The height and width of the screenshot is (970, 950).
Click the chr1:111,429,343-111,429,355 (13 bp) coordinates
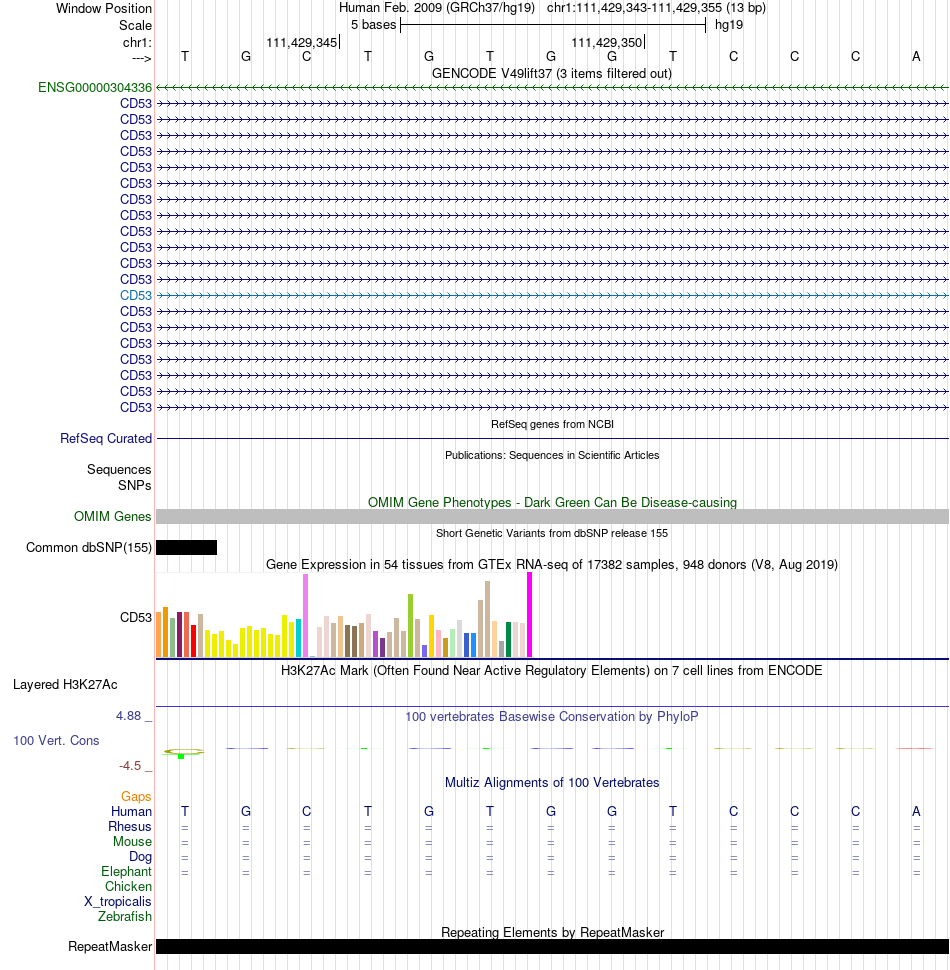click(x=656, y=8)
